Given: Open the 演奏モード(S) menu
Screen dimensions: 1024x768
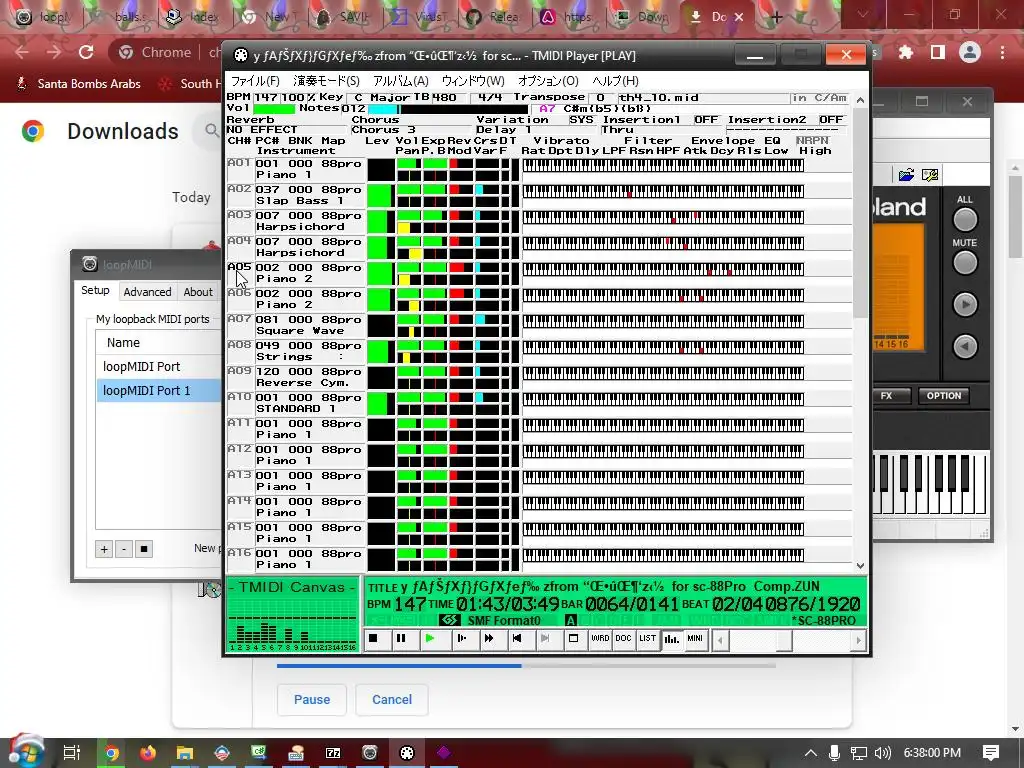Looking at the screenshot, I should 326,81.
